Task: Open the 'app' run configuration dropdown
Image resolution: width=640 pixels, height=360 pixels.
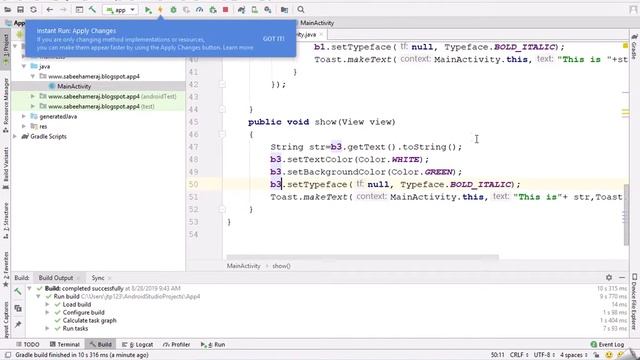Action: pyautogui.click(x=120, y=10)
